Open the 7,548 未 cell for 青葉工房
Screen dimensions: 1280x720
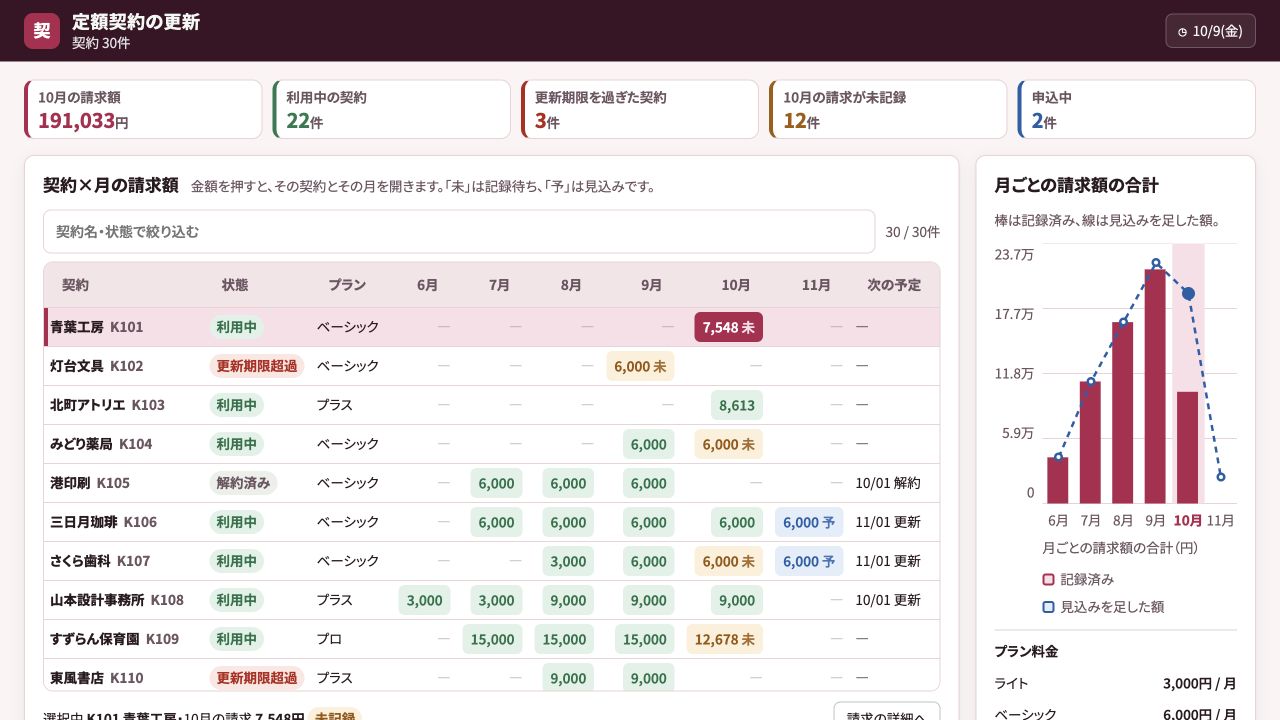tap(728, 327)
